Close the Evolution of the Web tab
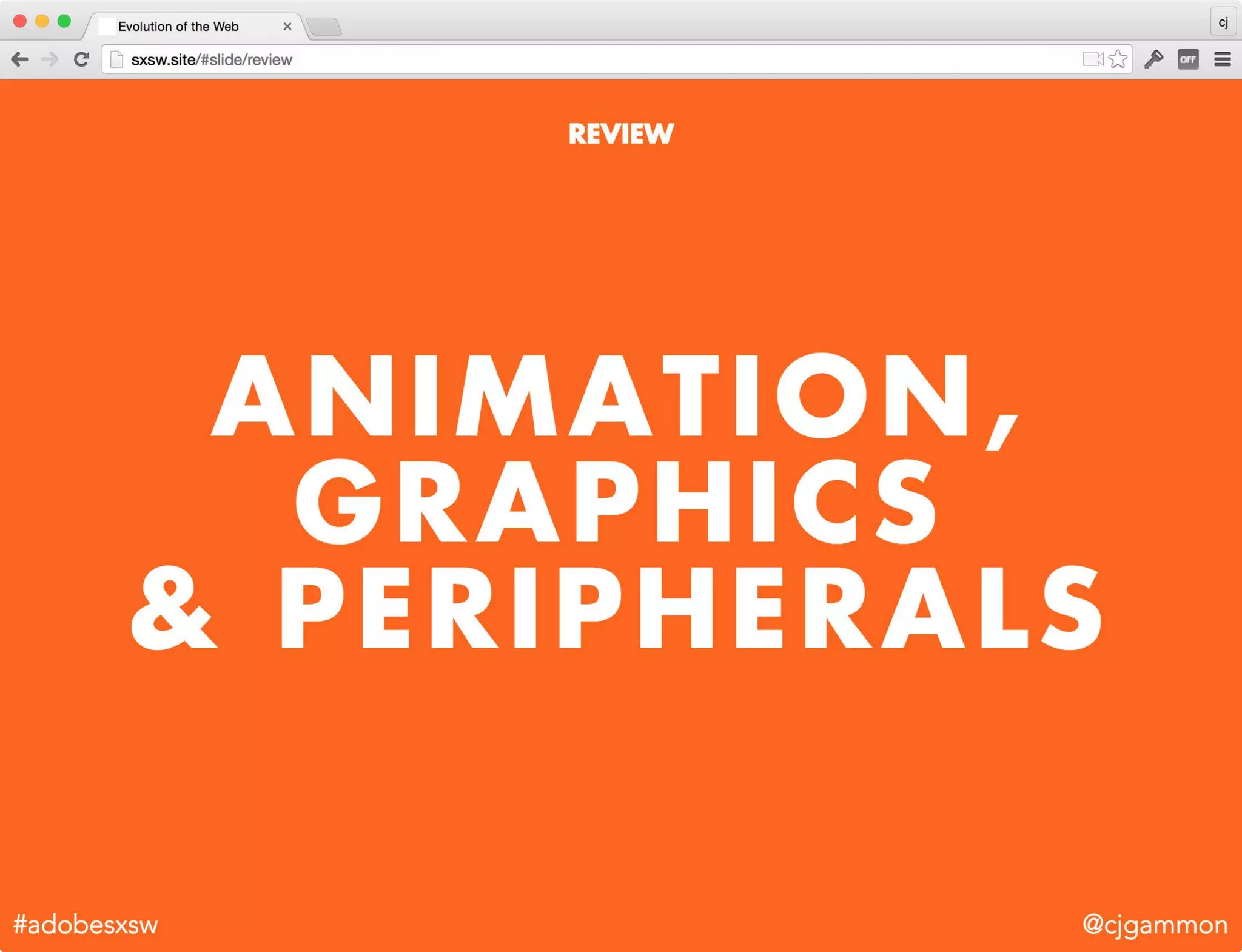 pos(287,26)
